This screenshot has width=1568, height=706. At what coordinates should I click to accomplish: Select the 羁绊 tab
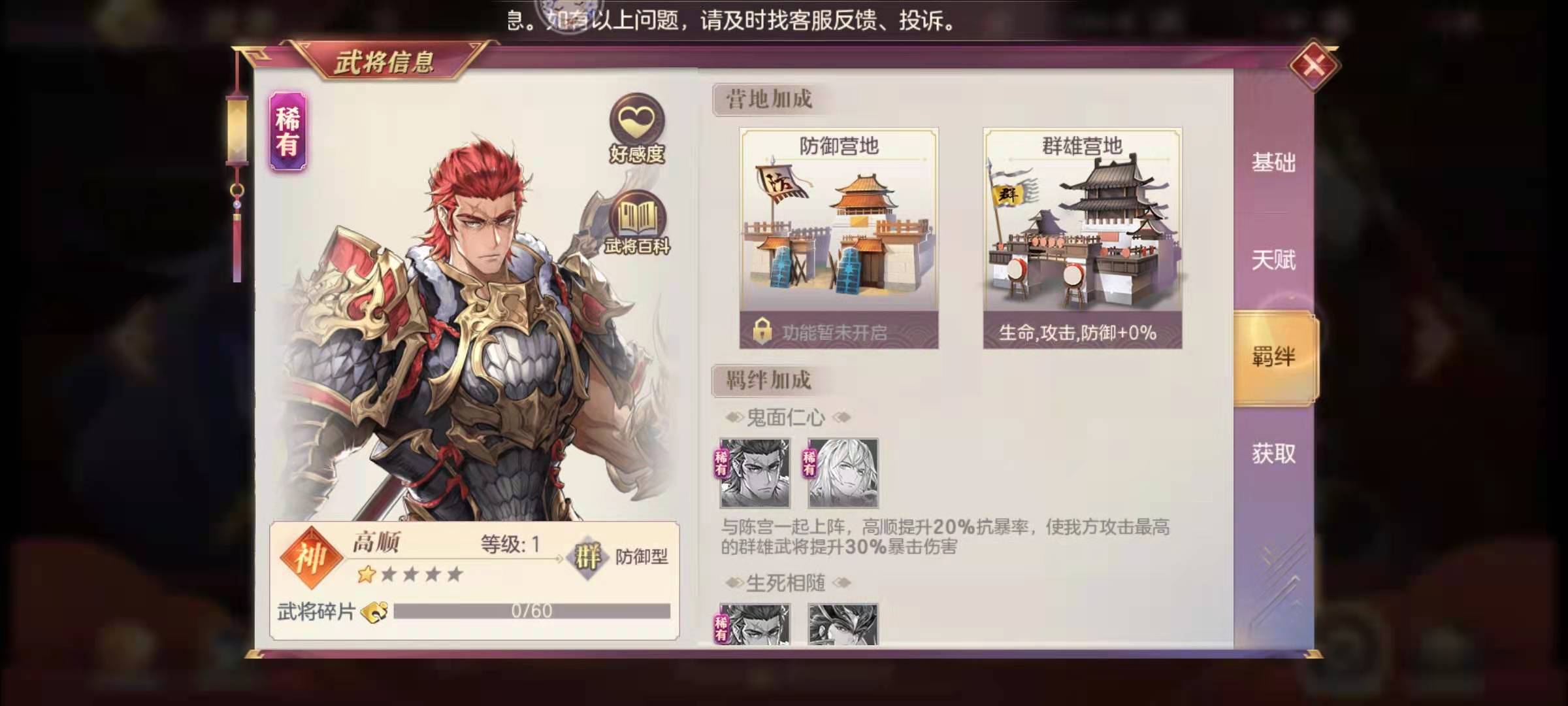coord(1275,357)
